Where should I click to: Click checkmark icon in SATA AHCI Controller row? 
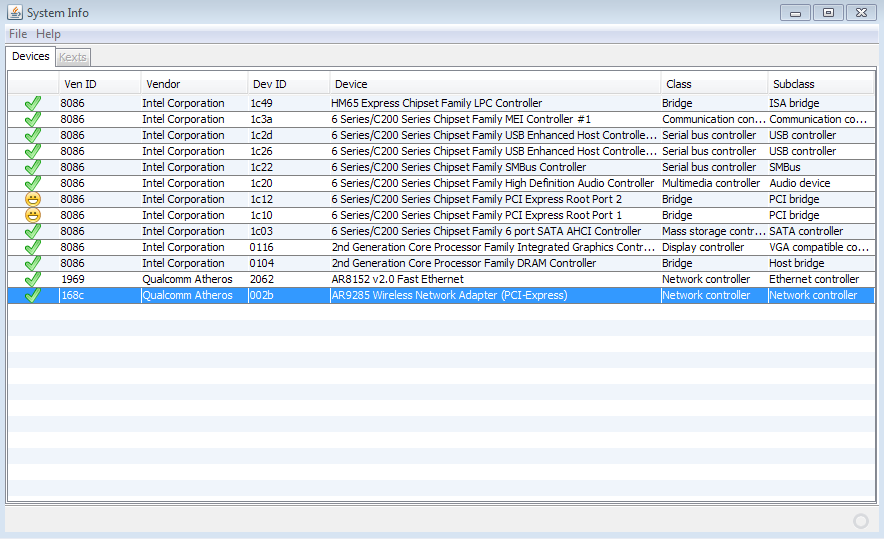click(33, 231)
